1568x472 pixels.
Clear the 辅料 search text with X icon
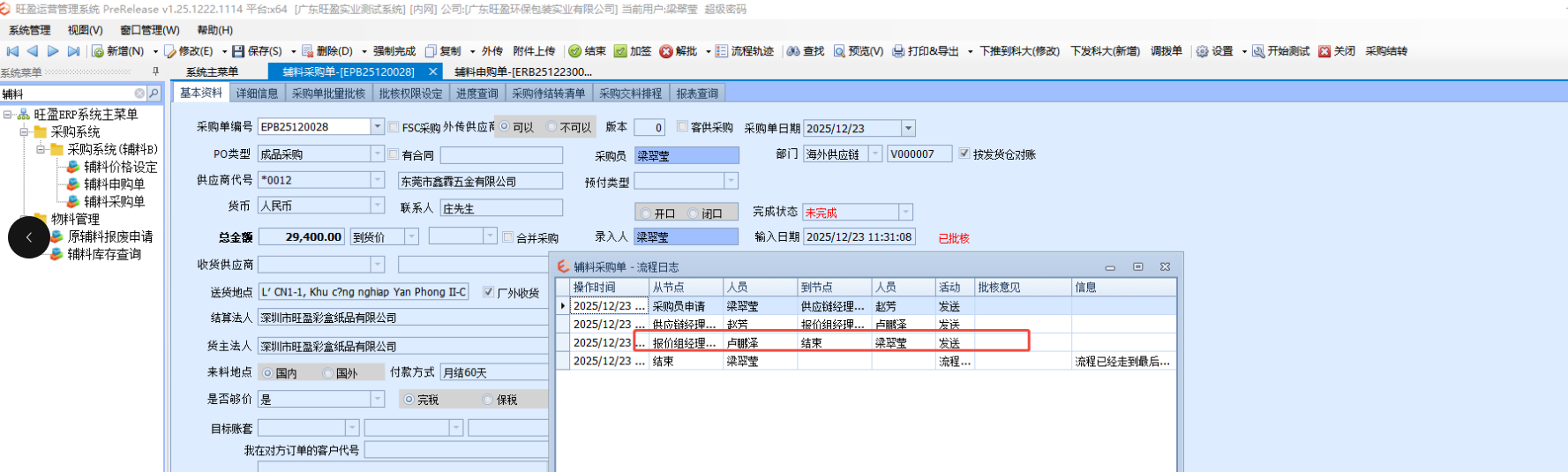pyautogui.click(x=139, y=93)
